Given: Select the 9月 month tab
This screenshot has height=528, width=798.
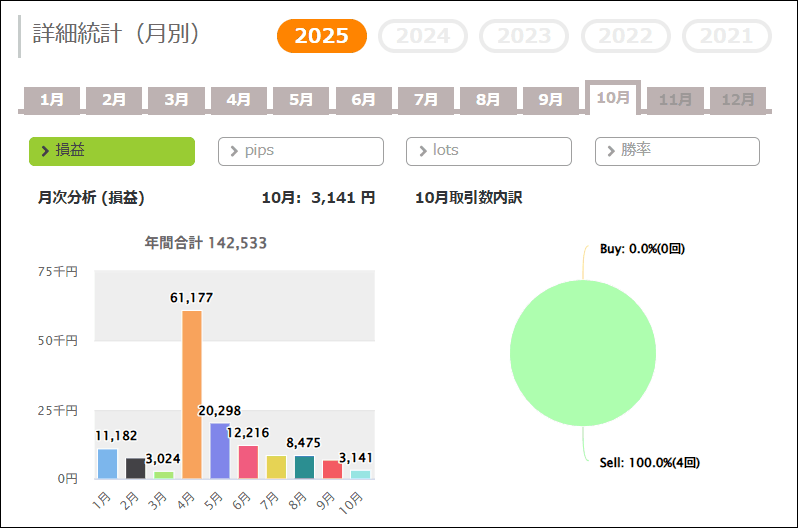Looking at the screenshot, I should [x=550, y=100].
